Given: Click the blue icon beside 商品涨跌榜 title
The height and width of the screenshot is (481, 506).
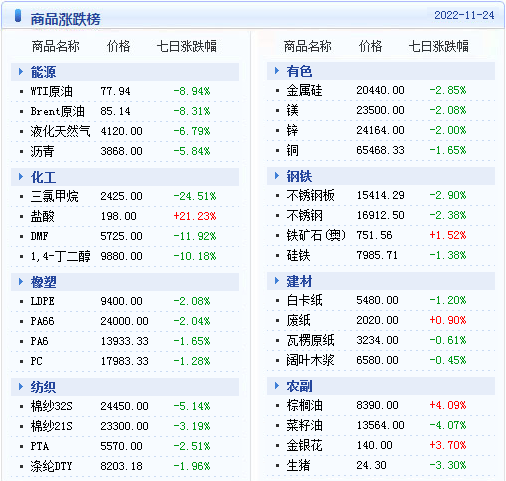Looking at the screenshot, I should pyautogui.click(x=18, y=16).
